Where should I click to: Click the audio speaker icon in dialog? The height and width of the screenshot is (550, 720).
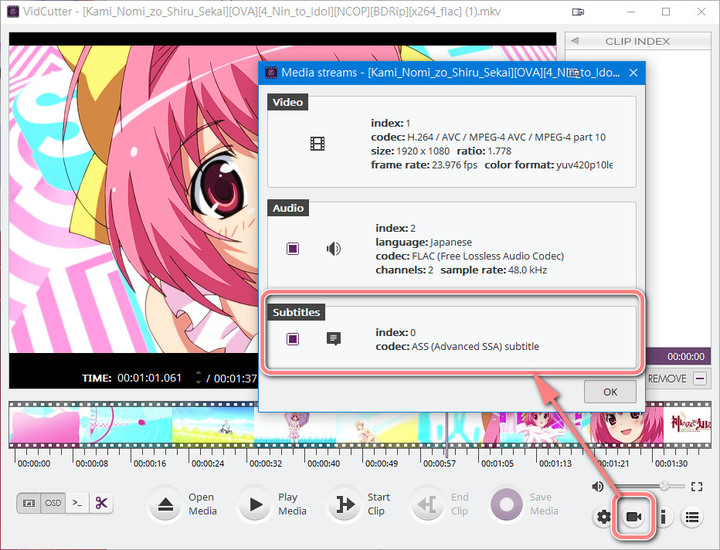coord(333,248)
